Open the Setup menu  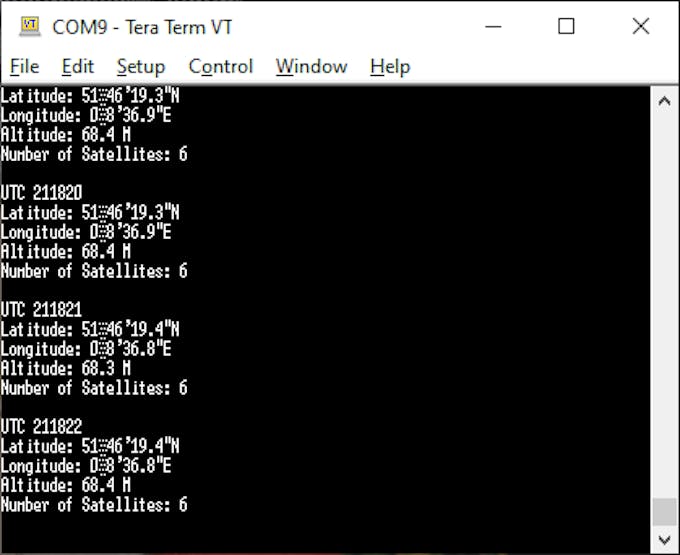pos(141,67)
